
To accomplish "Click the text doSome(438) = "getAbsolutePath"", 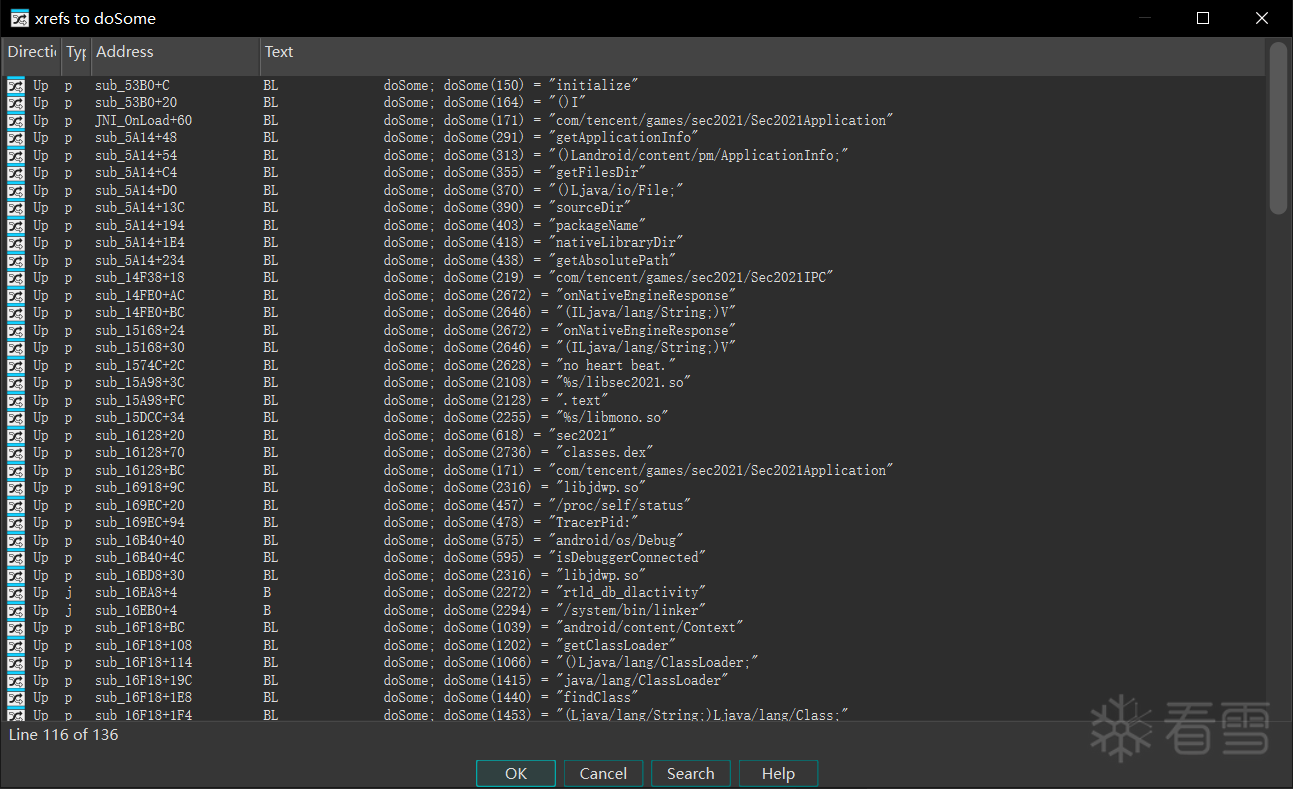I will tap(560, 261).
